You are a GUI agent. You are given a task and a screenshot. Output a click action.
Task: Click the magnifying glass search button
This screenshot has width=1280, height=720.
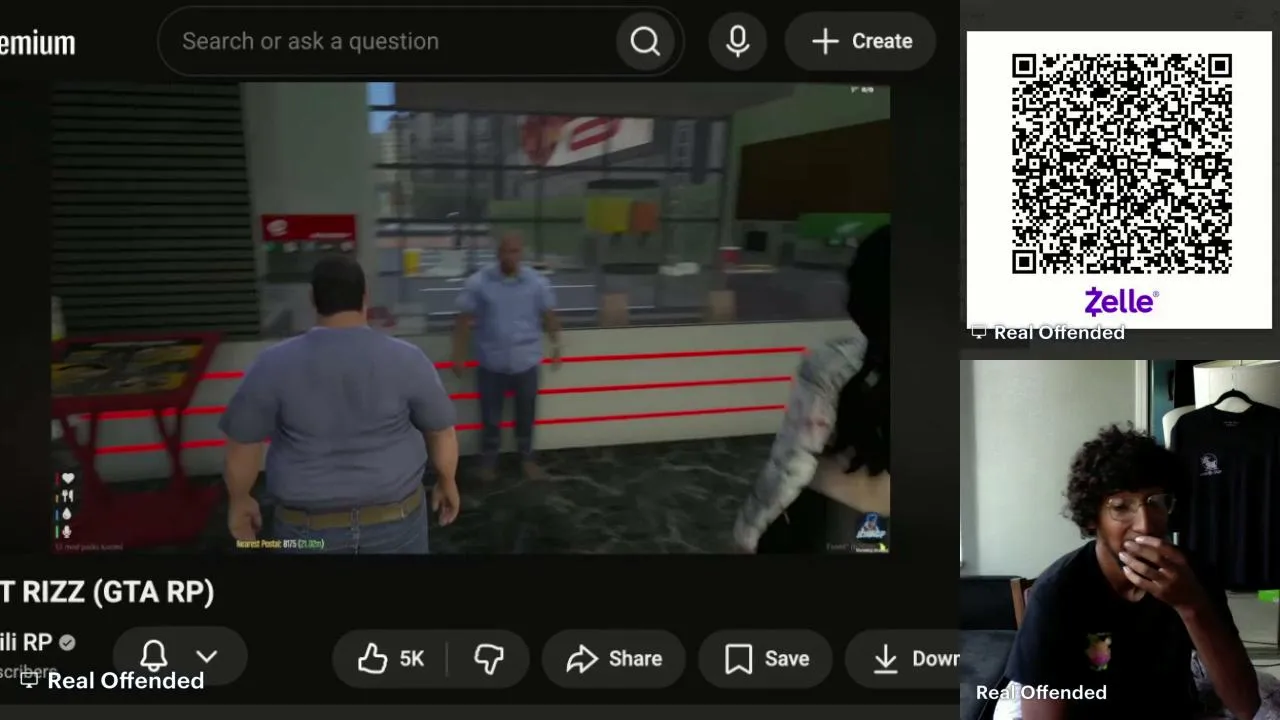[x=645, y=41]
